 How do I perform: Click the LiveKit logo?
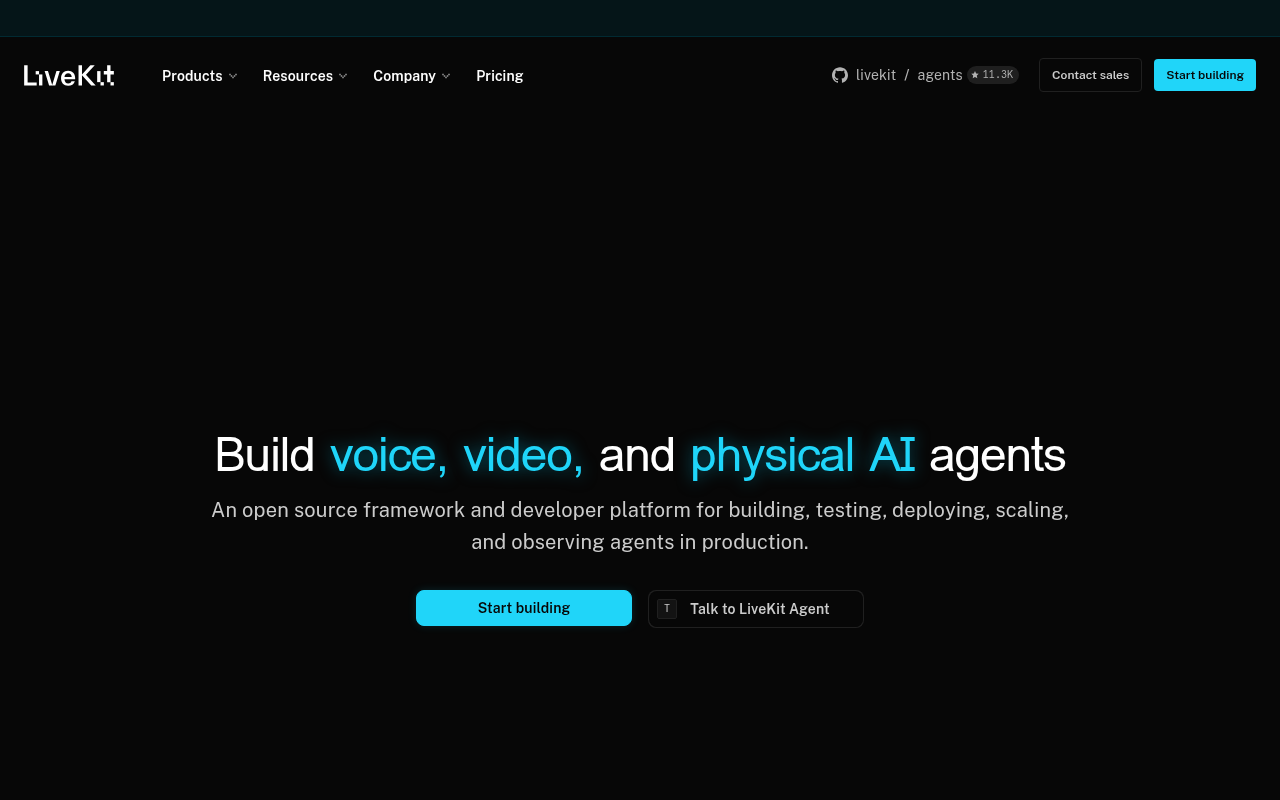(x=69, y=76)
